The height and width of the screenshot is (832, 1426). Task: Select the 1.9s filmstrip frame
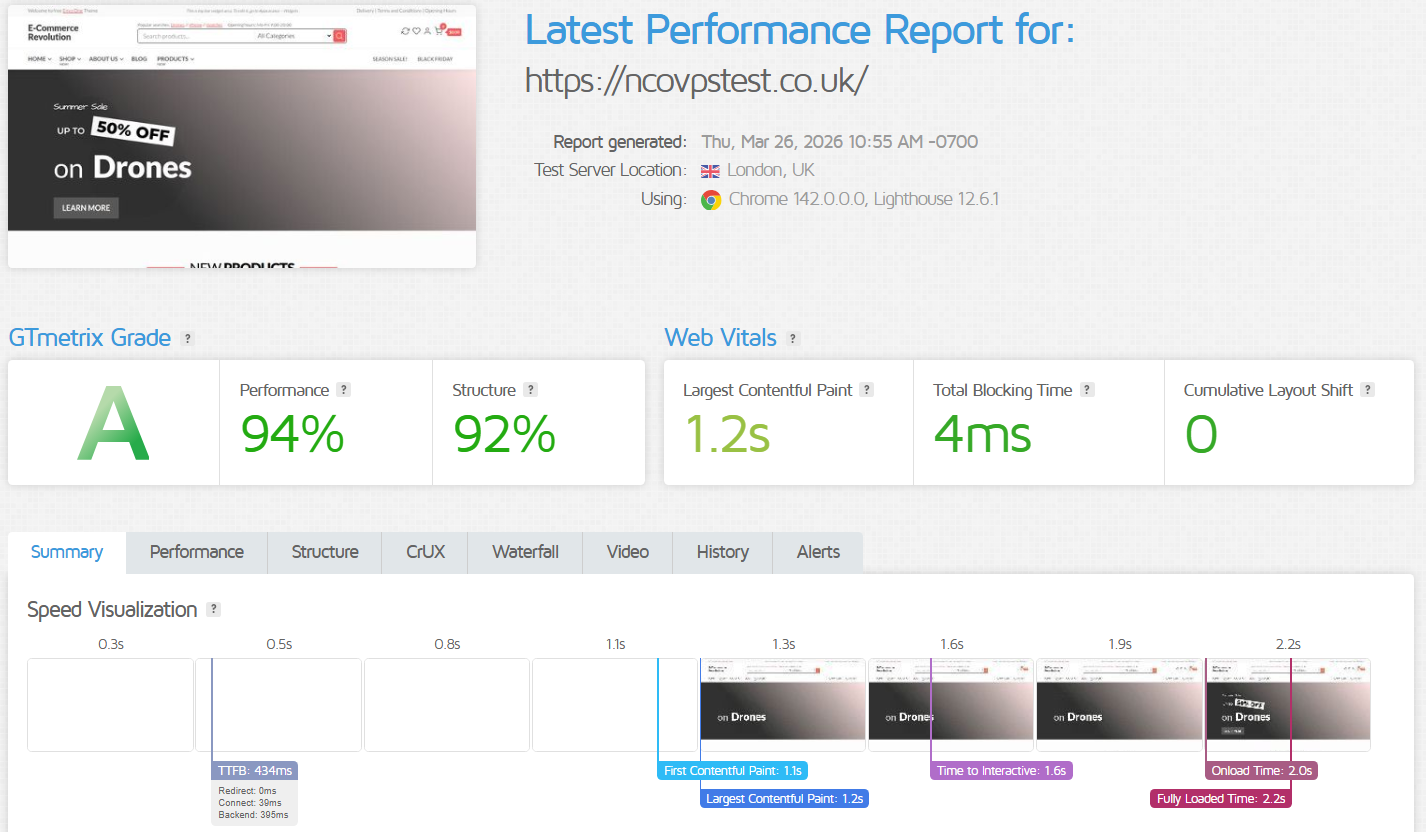click(x=1119, y=704)
